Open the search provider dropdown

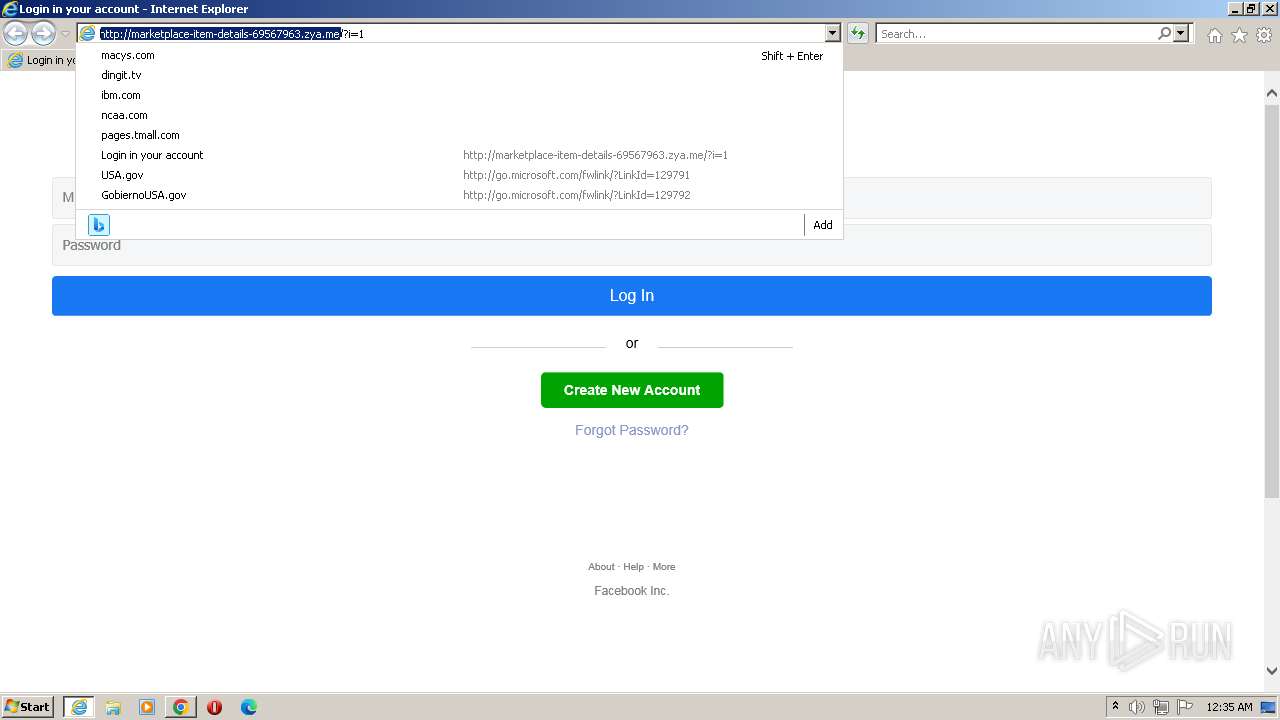tap(1181, 33)
